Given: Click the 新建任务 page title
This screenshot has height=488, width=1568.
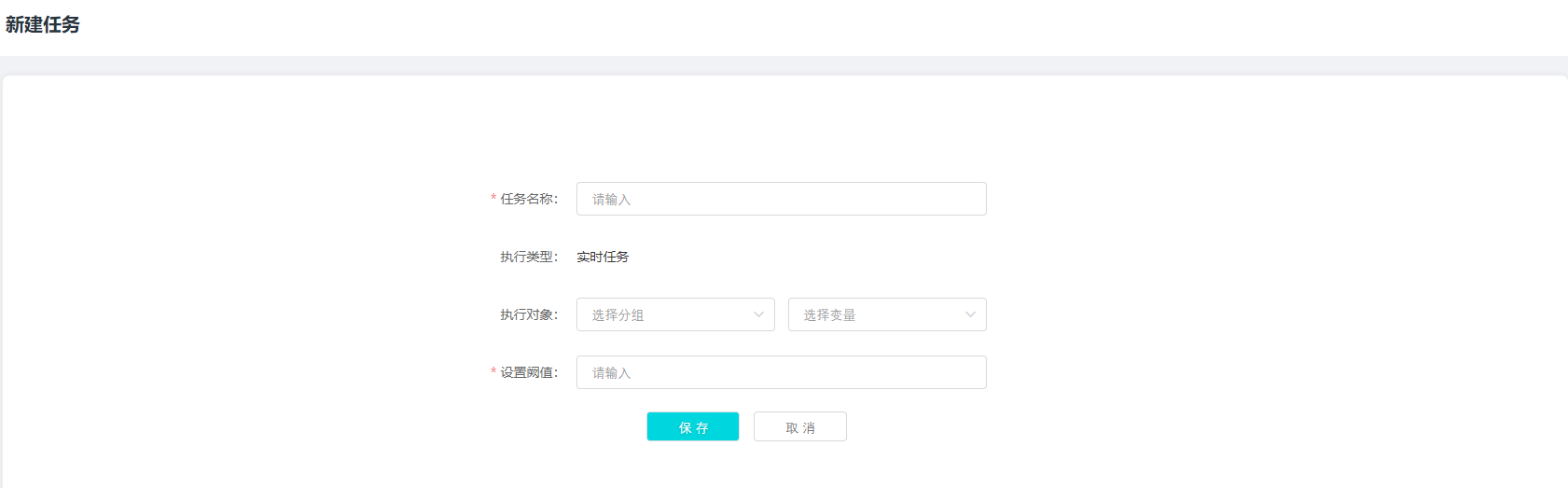Looking at the screenshot, I should click(x=43, y=25).
